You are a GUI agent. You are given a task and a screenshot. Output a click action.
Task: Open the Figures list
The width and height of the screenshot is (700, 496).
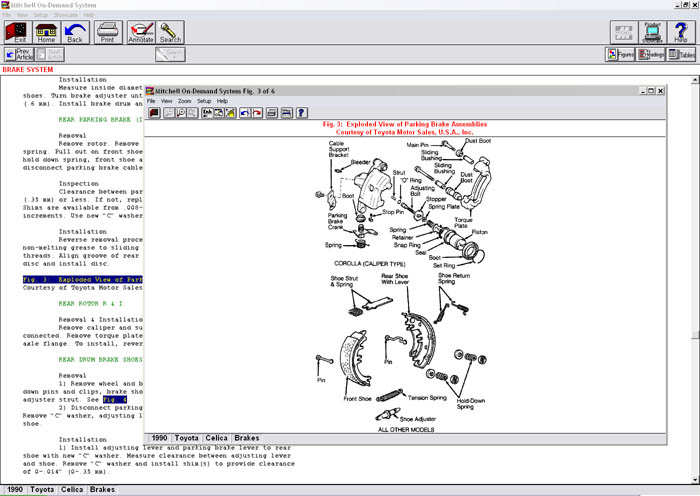pos(620,54)
